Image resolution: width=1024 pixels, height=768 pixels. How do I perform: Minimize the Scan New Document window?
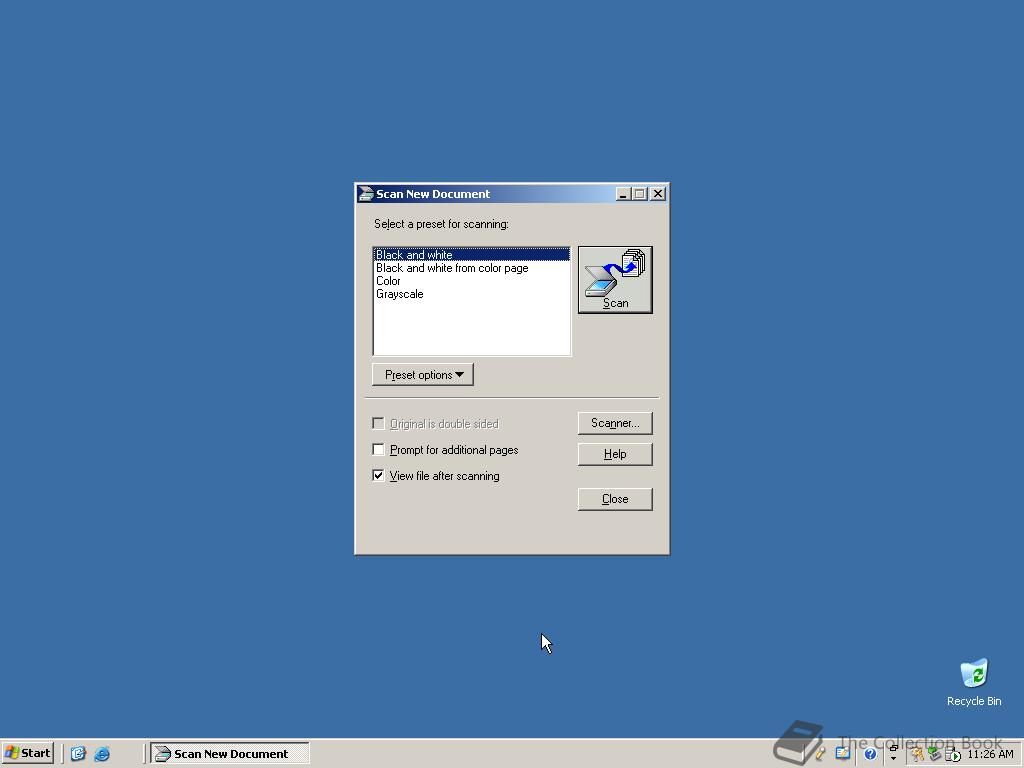tap(623, 194)
